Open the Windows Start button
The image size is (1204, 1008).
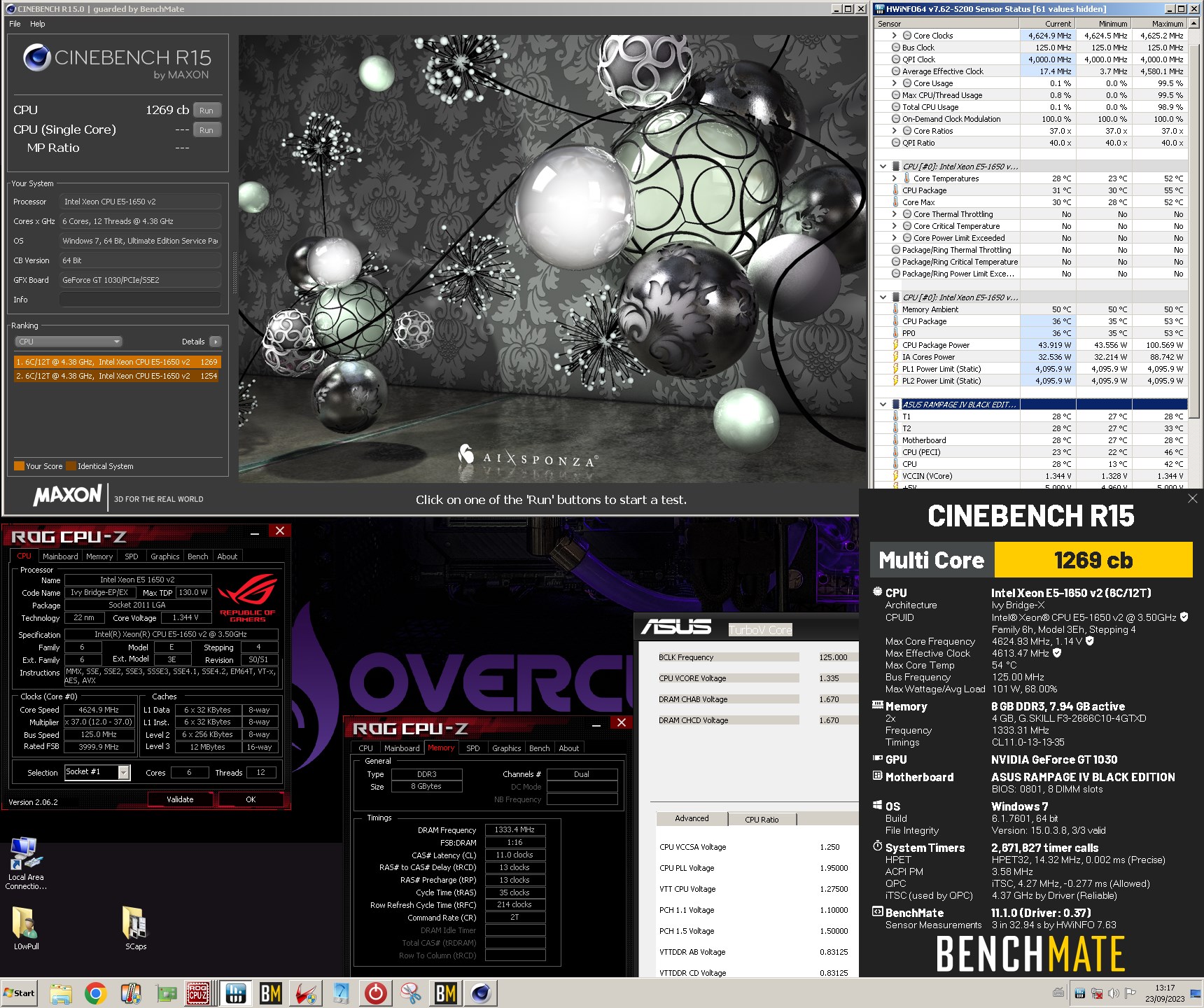click(x=20, y=993)
